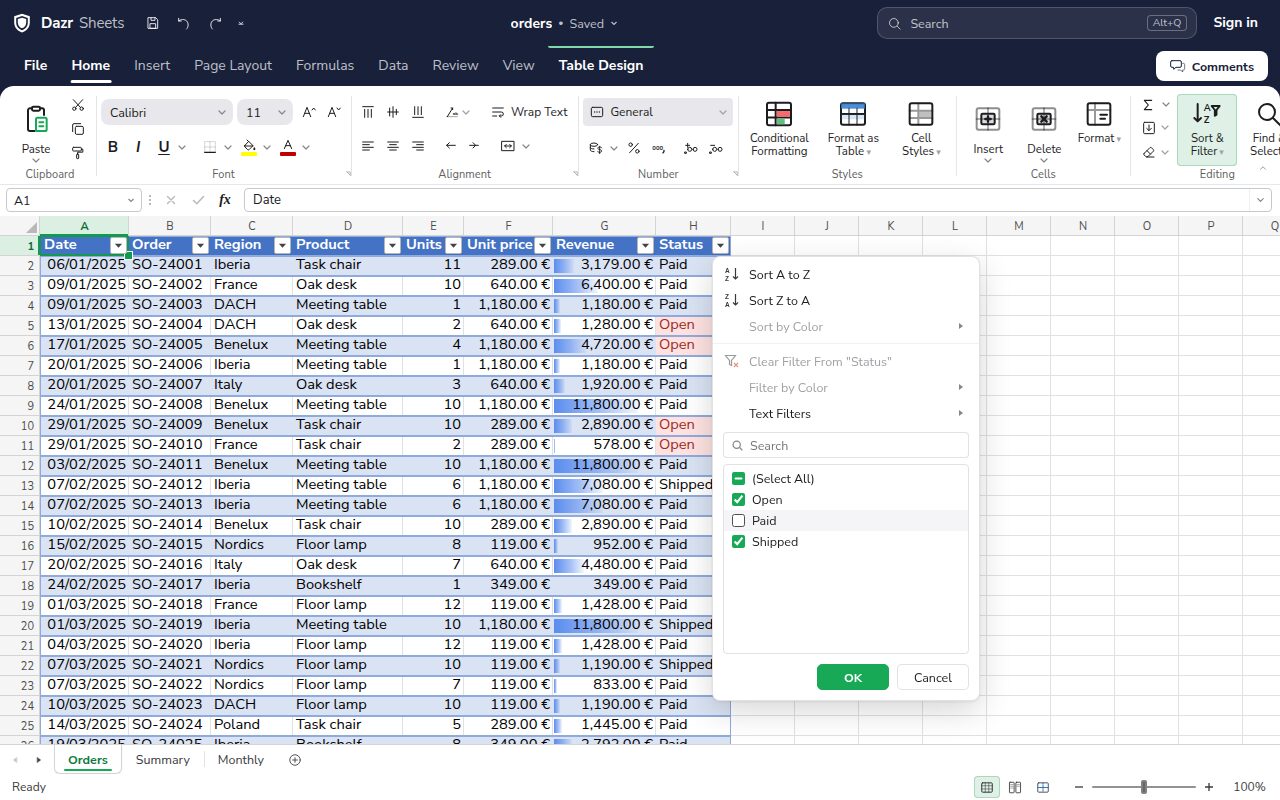Screen dimensions: 1280x800
Task: Open the Region column filter dropdown
Action: [x=282, y=245]
